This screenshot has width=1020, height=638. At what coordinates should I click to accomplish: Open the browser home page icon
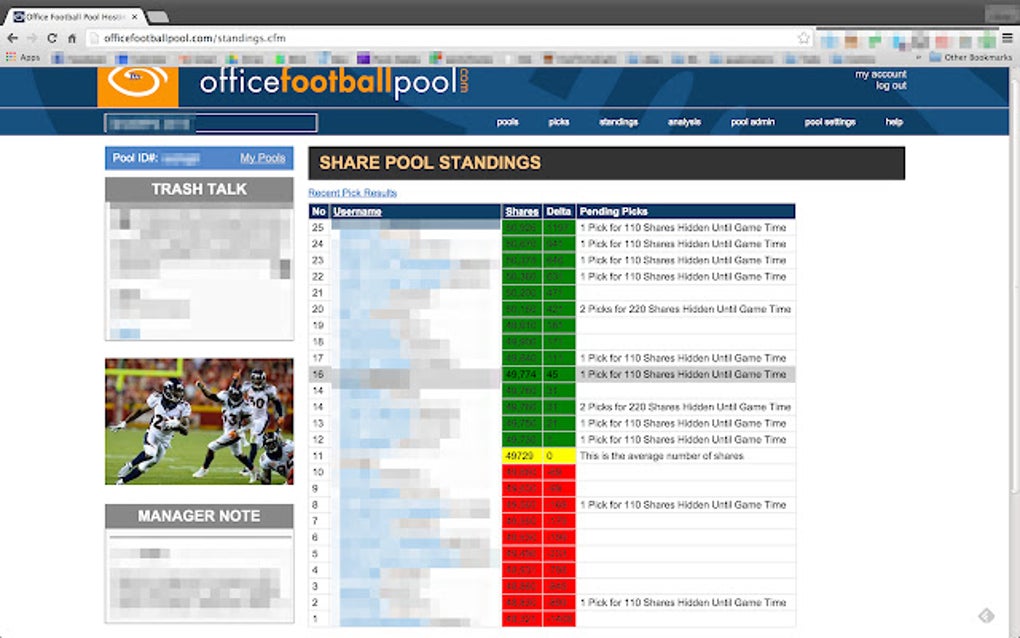tap(71, 37)
